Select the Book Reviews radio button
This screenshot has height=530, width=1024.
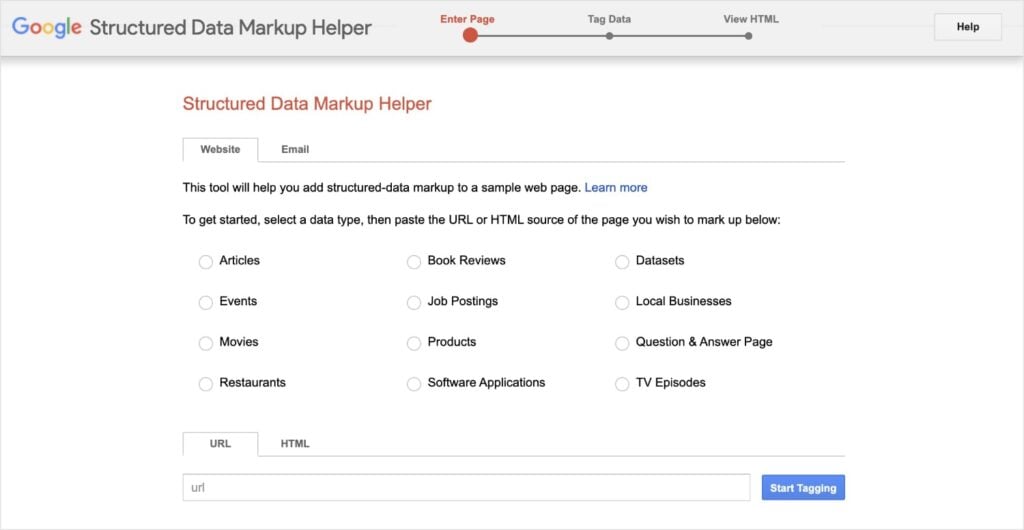tap(414, 262)
